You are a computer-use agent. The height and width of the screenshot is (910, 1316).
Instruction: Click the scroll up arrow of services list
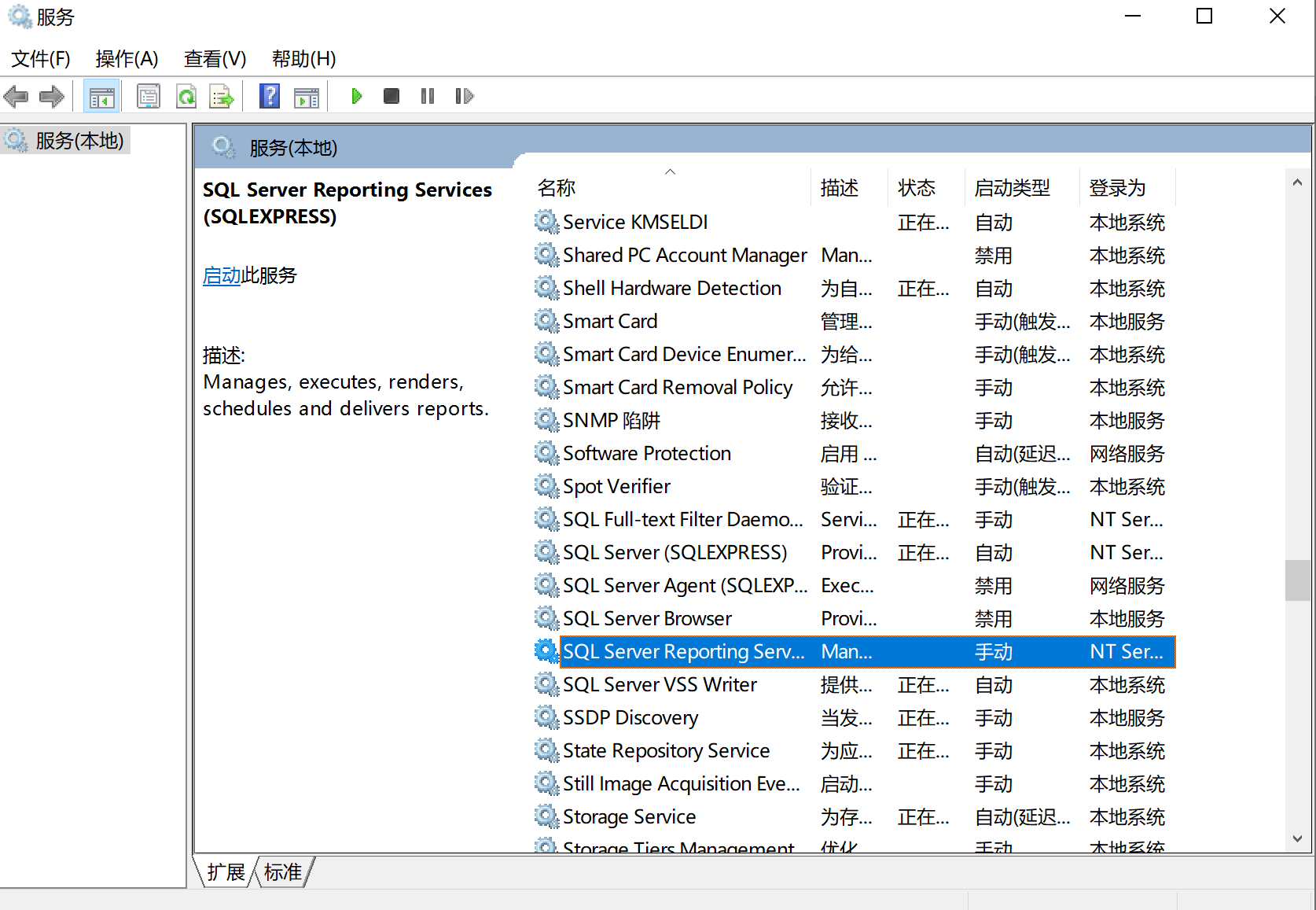click(x=1297, y=182)
